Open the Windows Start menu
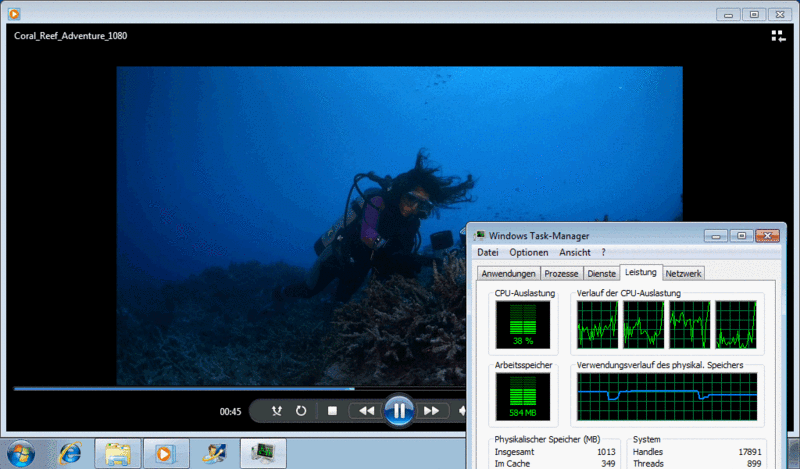The width and height of the screenshot is (800, 469). (x=19, y=453)
